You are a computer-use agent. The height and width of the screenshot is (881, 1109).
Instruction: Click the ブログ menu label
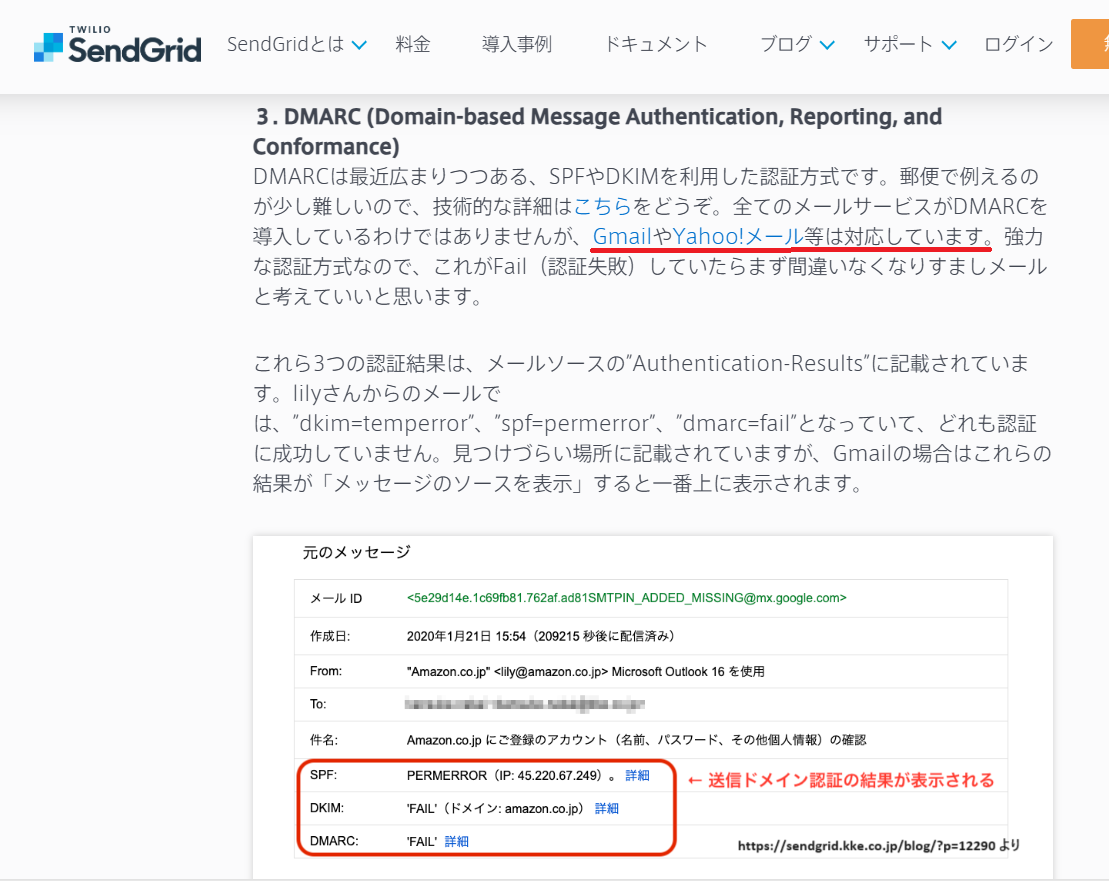tap(786, 45)
